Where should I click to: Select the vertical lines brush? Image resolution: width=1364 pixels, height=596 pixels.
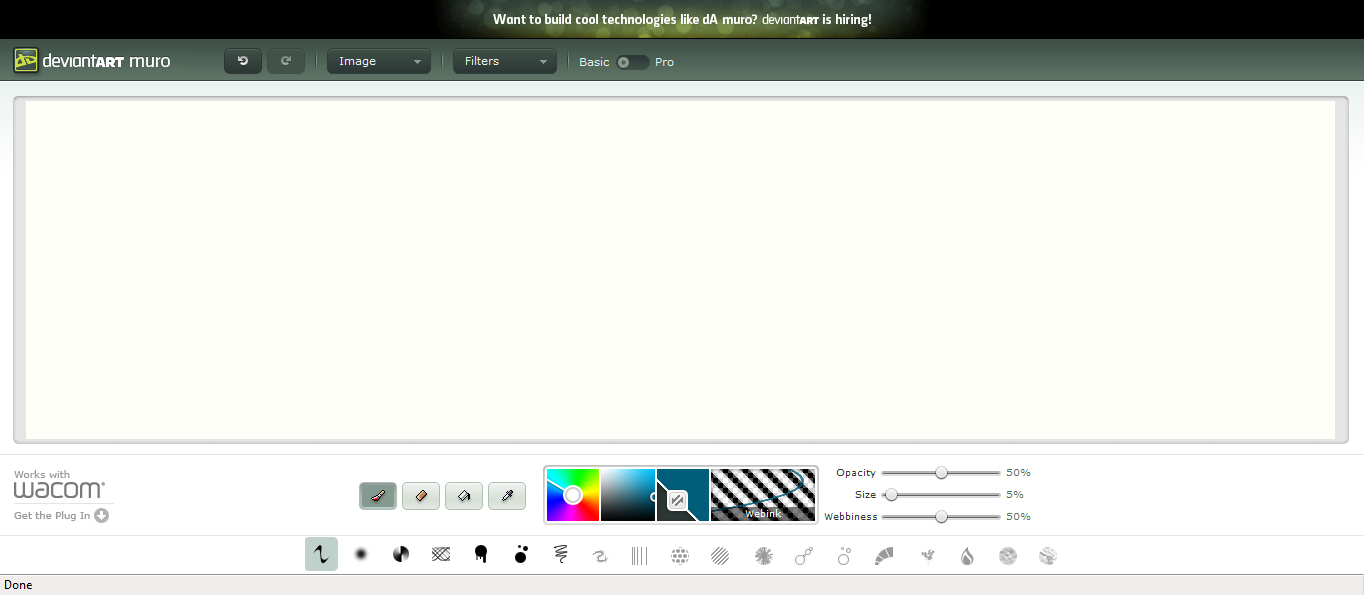pos(640,555)
